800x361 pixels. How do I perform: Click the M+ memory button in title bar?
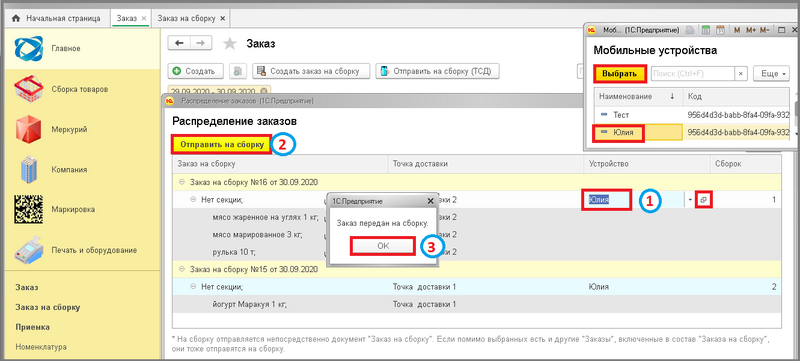751,30
